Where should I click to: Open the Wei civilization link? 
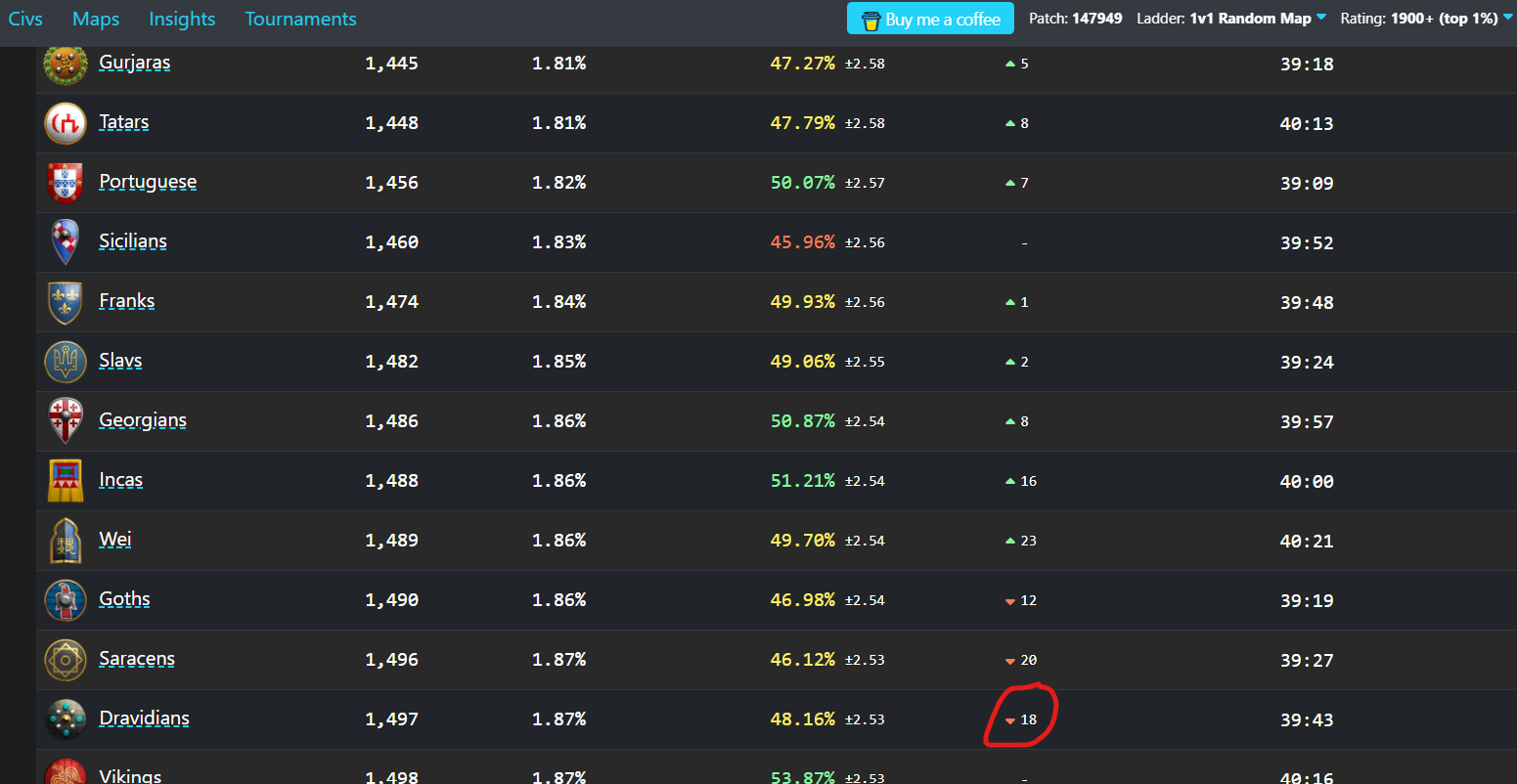115,540
